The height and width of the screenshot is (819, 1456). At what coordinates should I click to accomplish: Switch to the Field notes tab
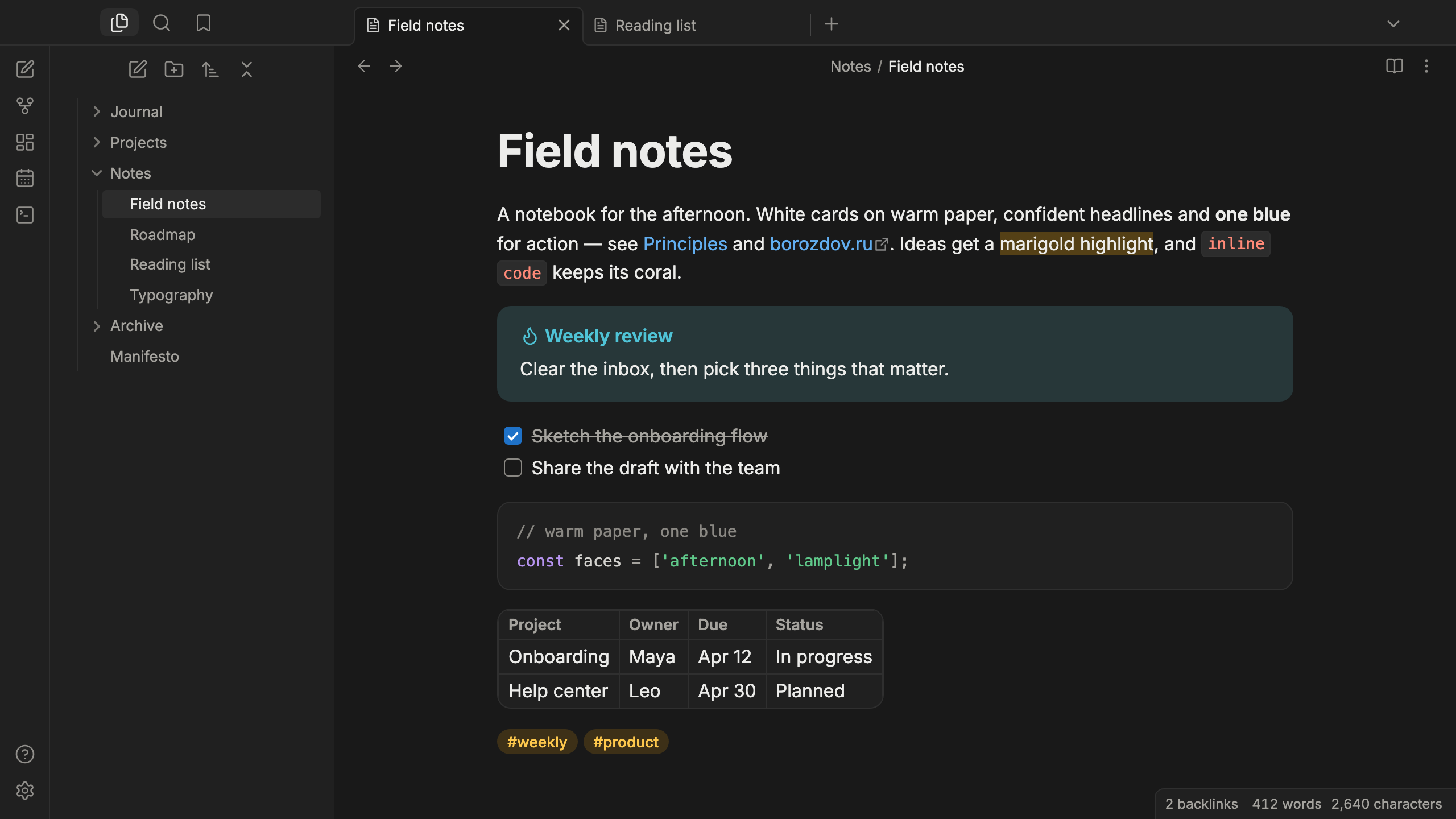pos(469,26)
